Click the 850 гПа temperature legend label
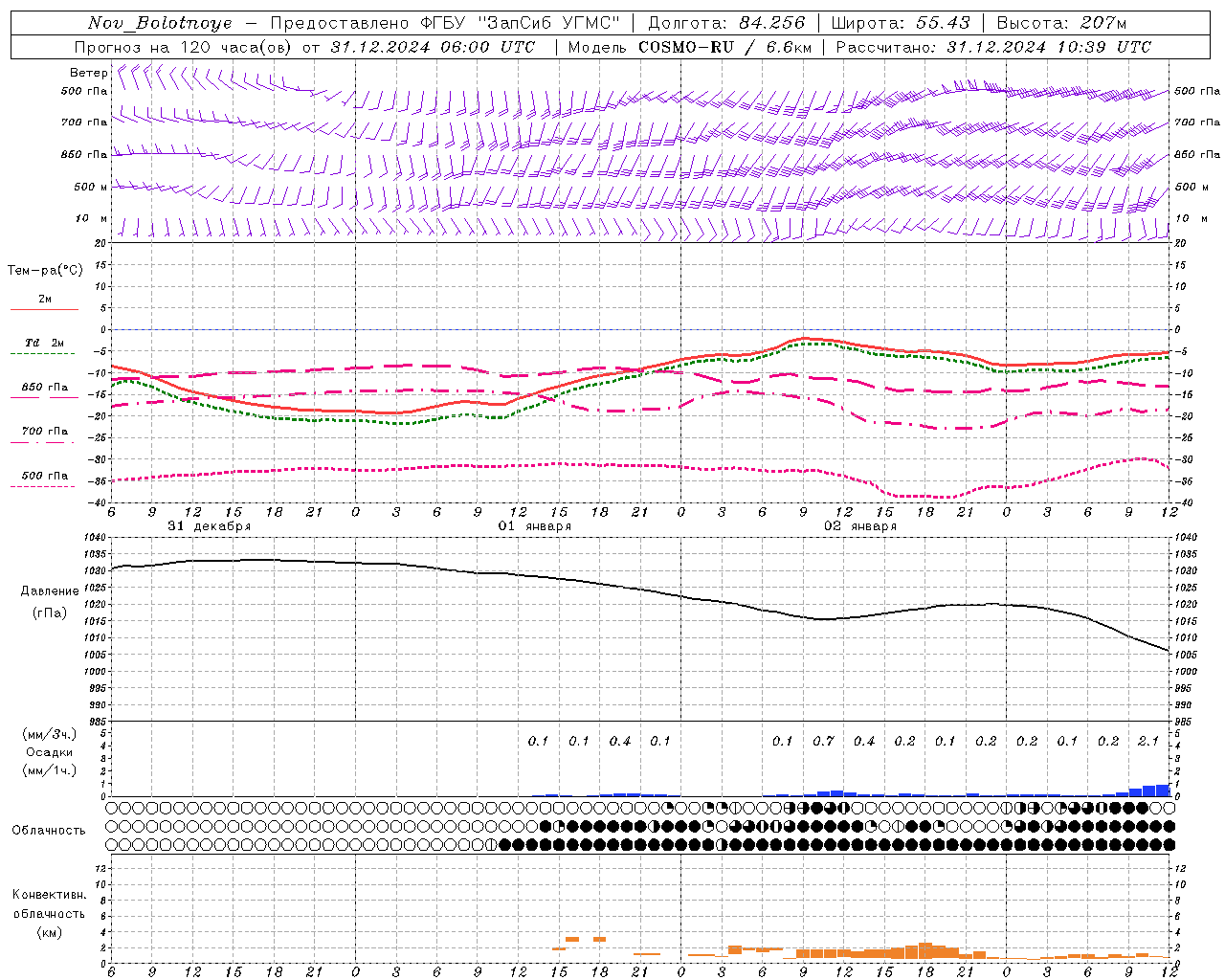 45,387
